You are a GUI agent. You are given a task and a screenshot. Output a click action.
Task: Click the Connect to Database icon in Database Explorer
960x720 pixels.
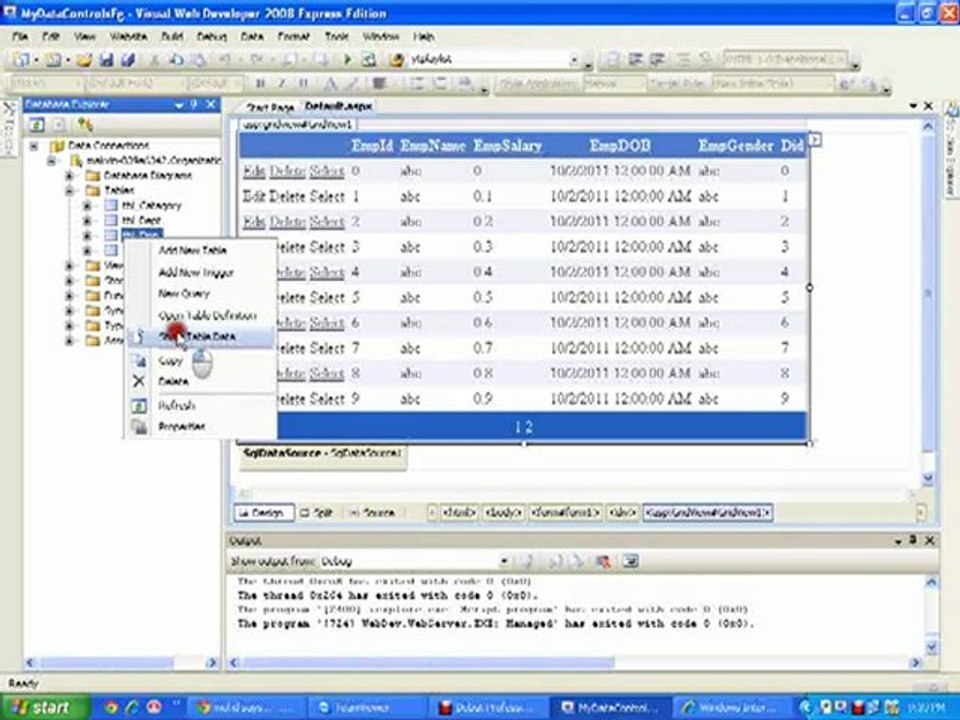pos(85,126)
